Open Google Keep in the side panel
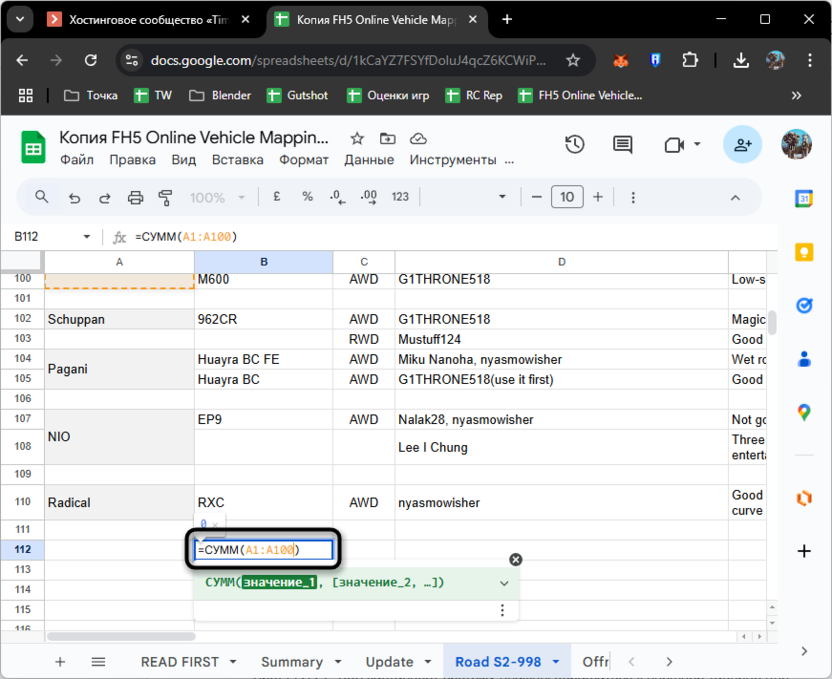 click(803, 252)
